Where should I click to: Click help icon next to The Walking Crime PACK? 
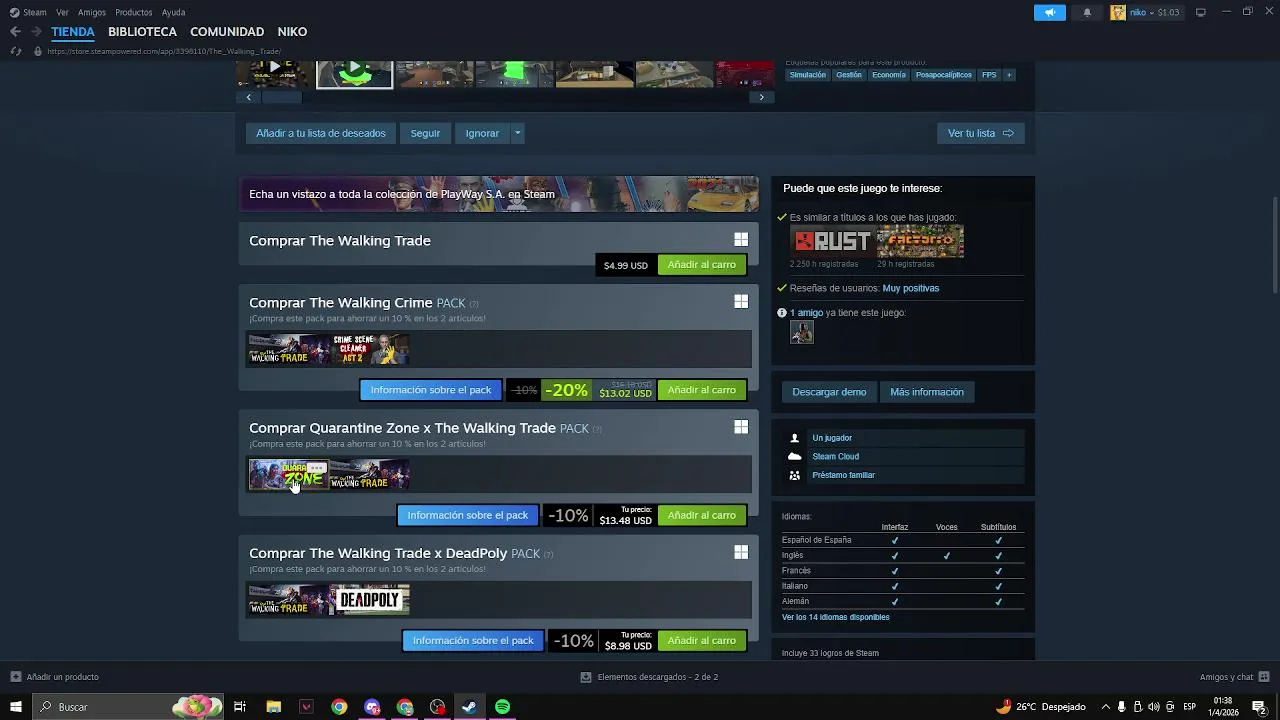pos(474,304)
